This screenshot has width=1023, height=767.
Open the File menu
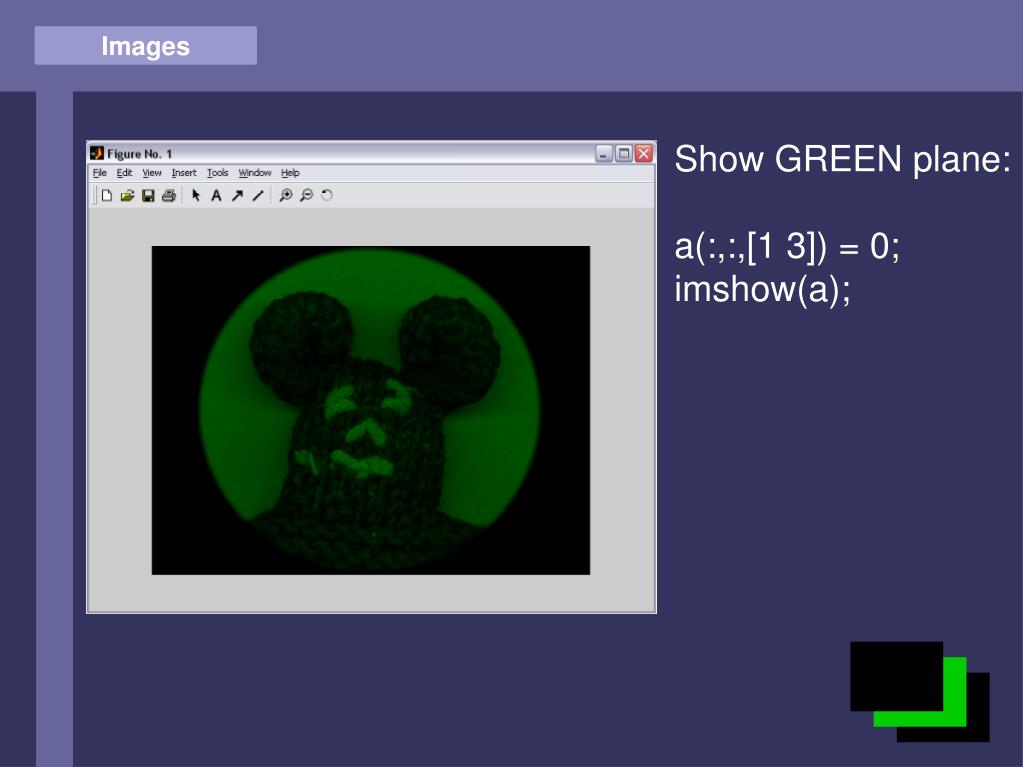pos(100,173)
